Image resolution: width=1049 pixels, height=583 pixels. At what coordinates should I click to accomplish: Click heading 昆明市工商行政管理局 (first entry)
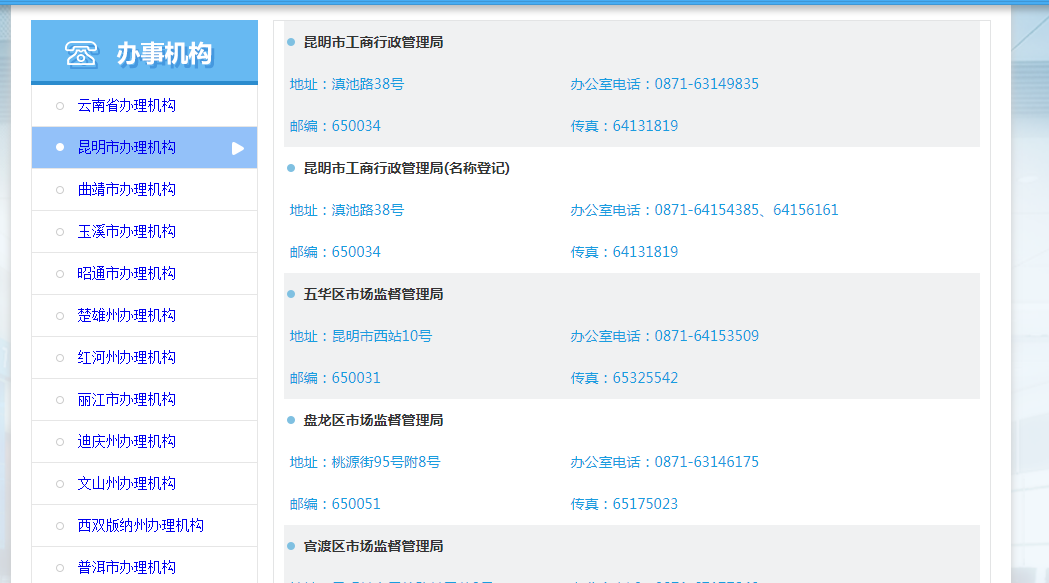click(373, 42)
